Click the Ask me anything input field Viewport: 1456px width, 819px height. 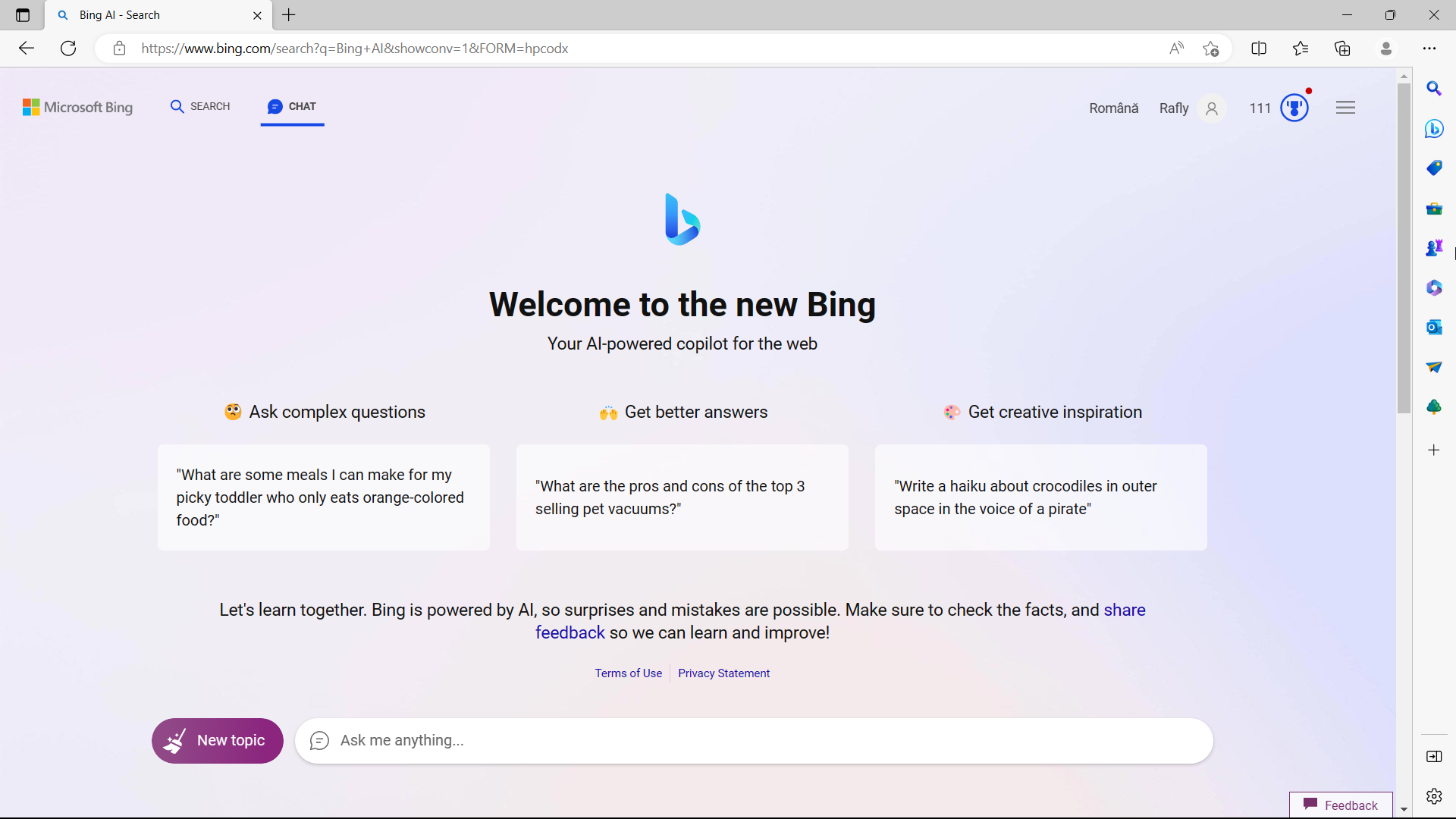pos(755,741)
